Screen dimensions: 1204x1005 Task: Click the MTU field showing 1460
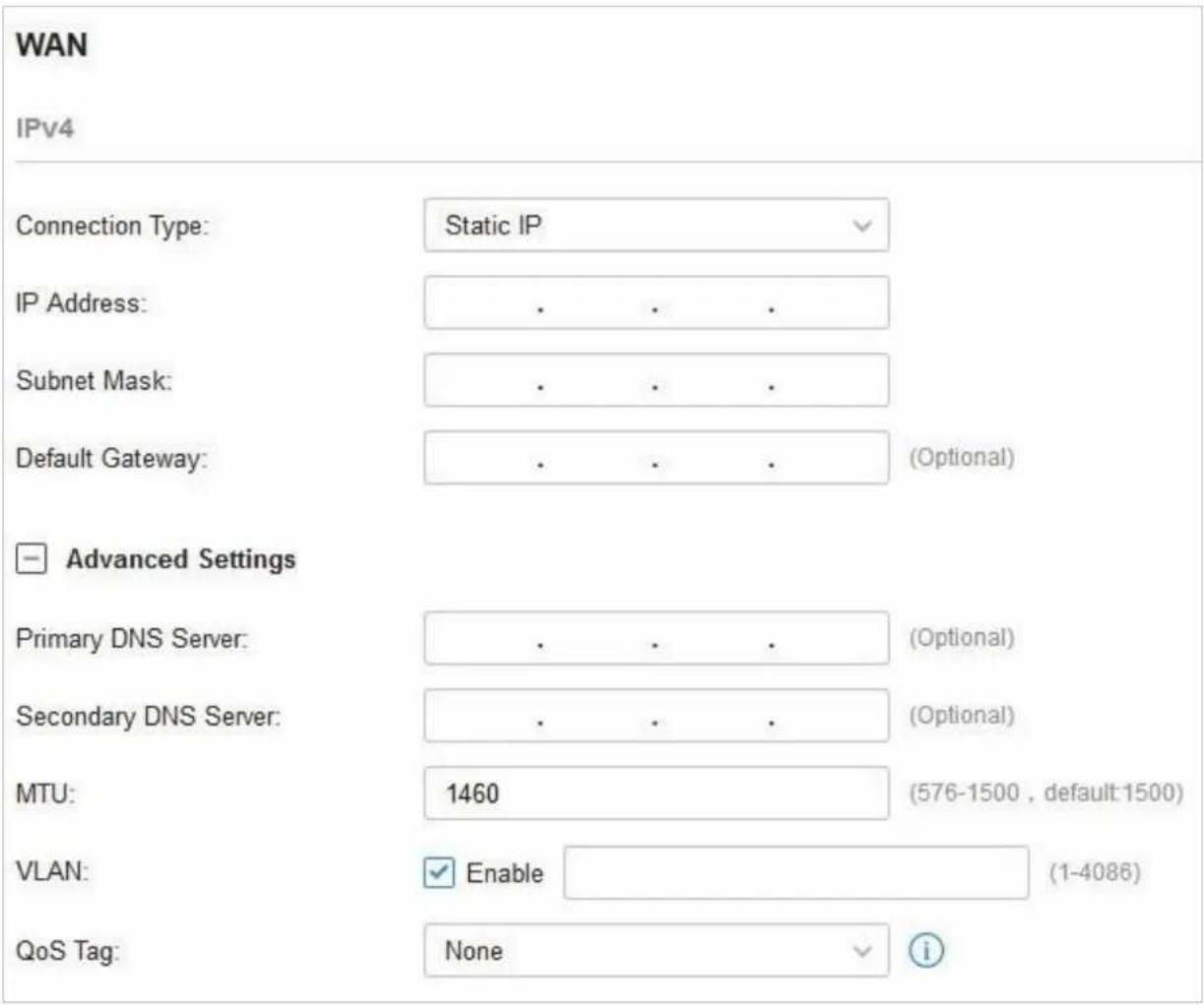click(x=656, y=793)
